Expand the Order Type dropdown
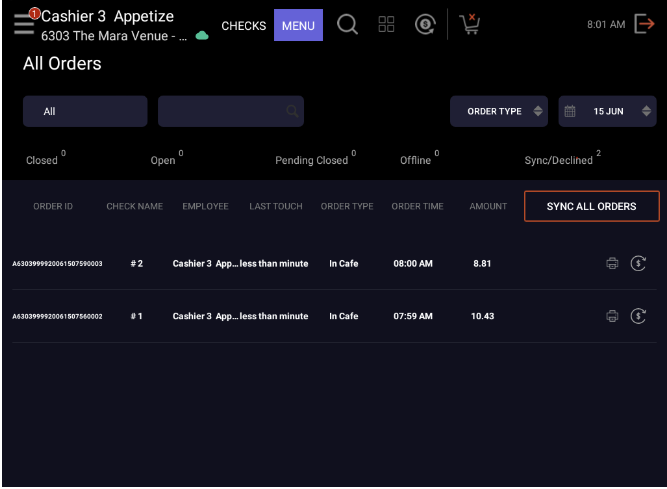 coord(499,111)
